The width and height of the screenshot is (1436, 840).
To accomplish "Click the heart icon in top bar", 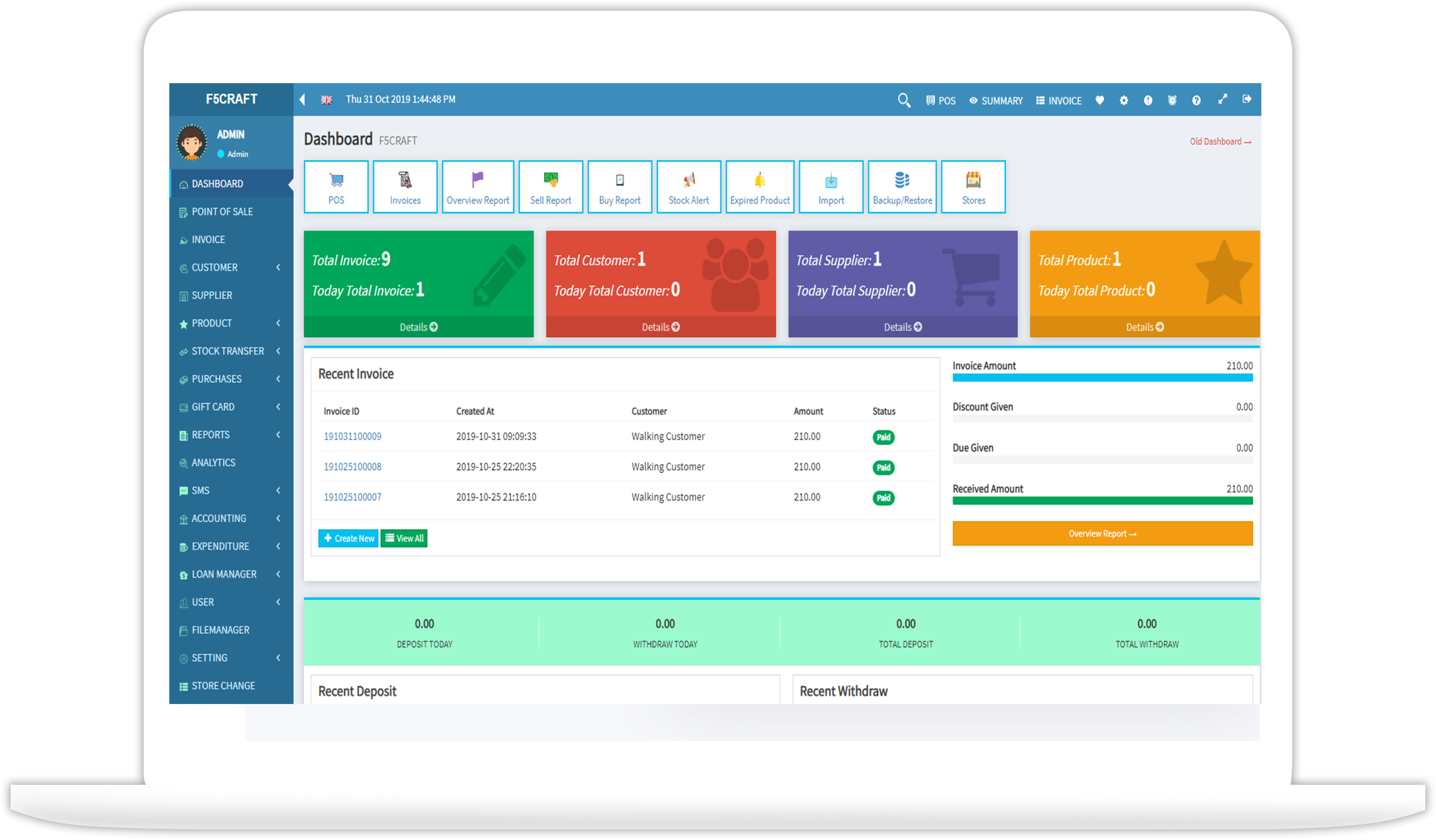I will (x=1099, y=100).
